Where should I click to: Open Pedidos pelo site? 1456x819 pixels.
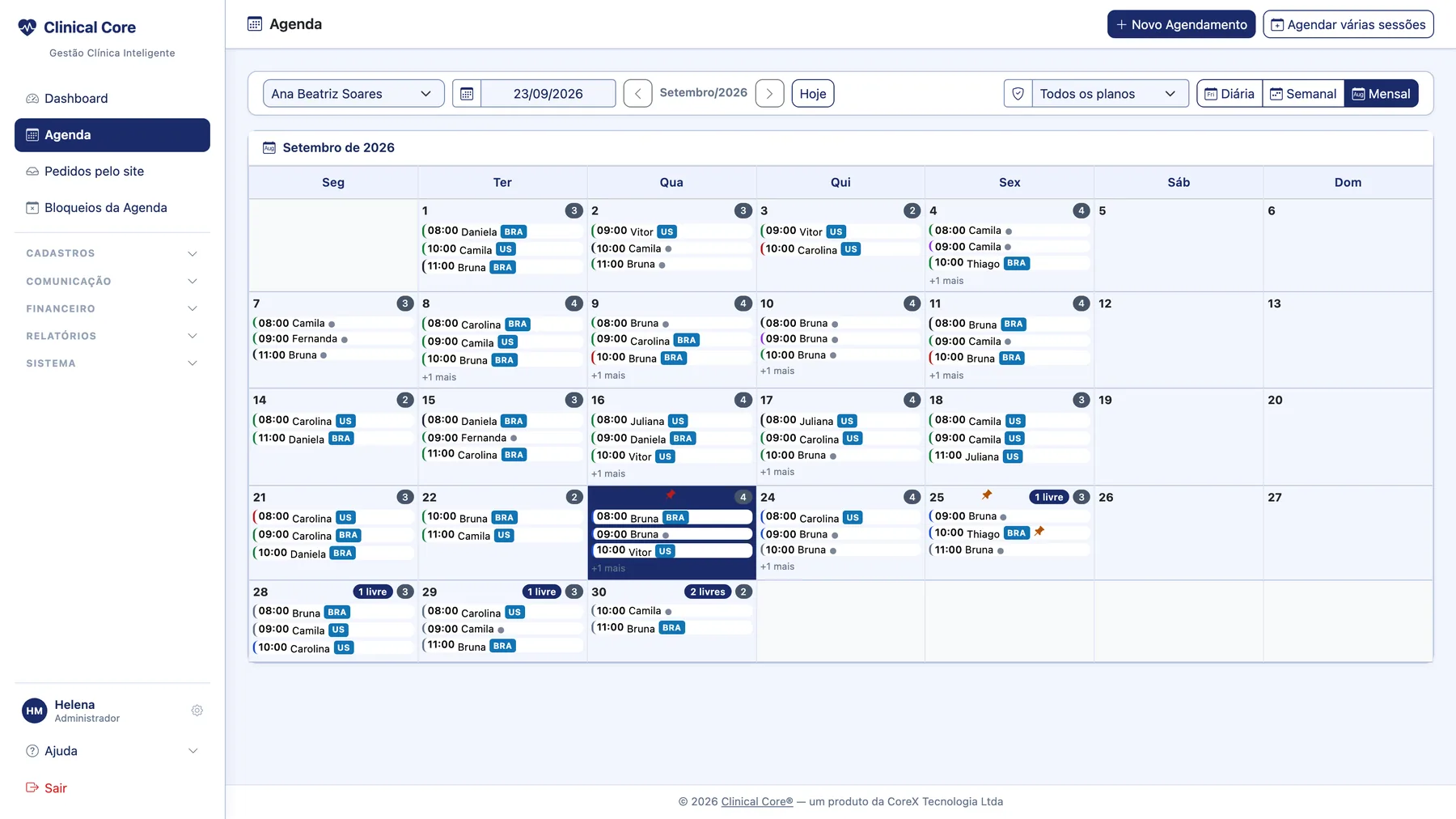tap(112, 172)
